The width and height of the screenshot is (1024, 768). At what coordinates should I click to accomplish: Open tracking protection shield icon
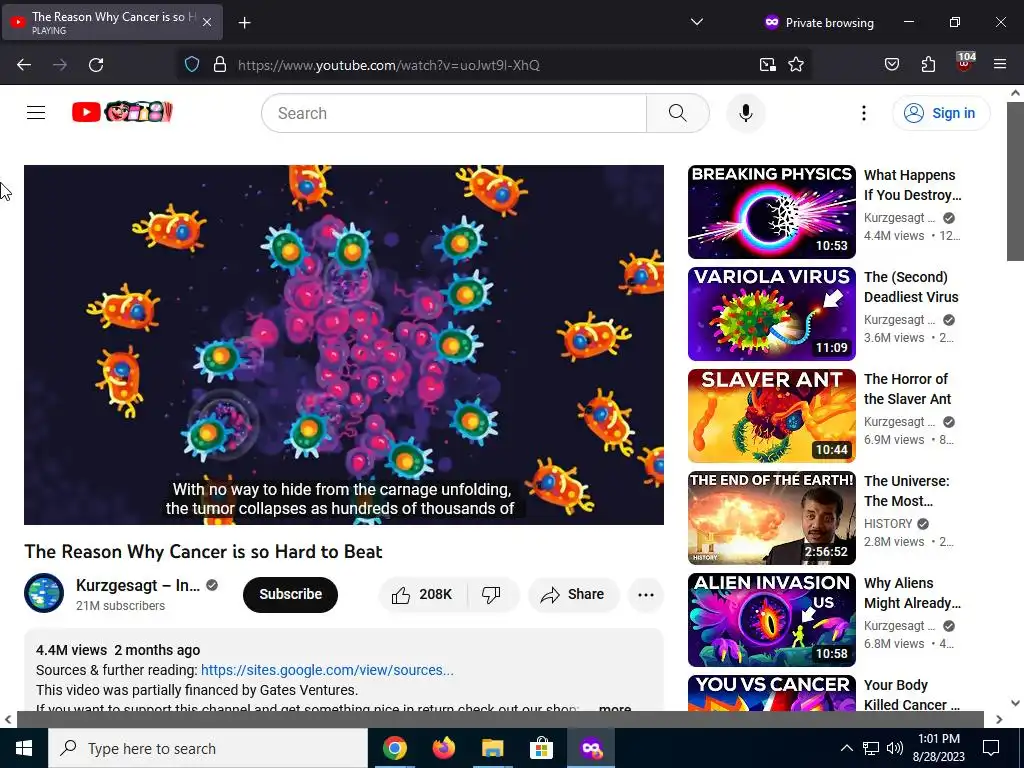[x=191, y=65]
